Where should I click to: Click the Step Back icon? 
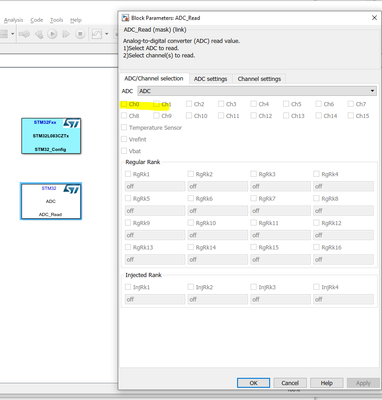click(x=39, y=34)
